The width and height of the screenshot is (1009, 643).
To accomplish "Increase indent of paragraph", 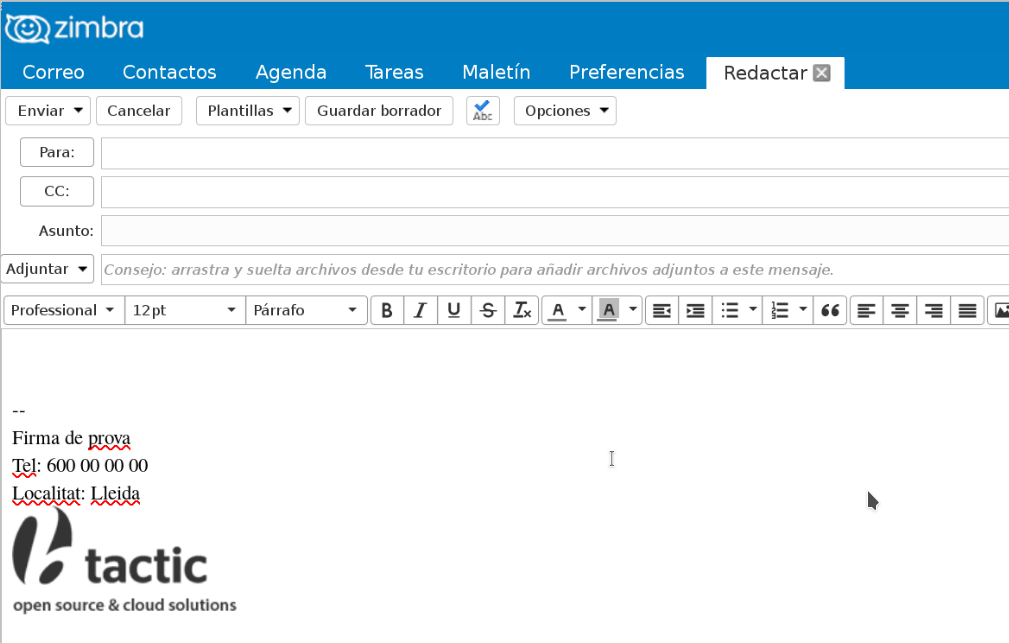I will point(696,311).
